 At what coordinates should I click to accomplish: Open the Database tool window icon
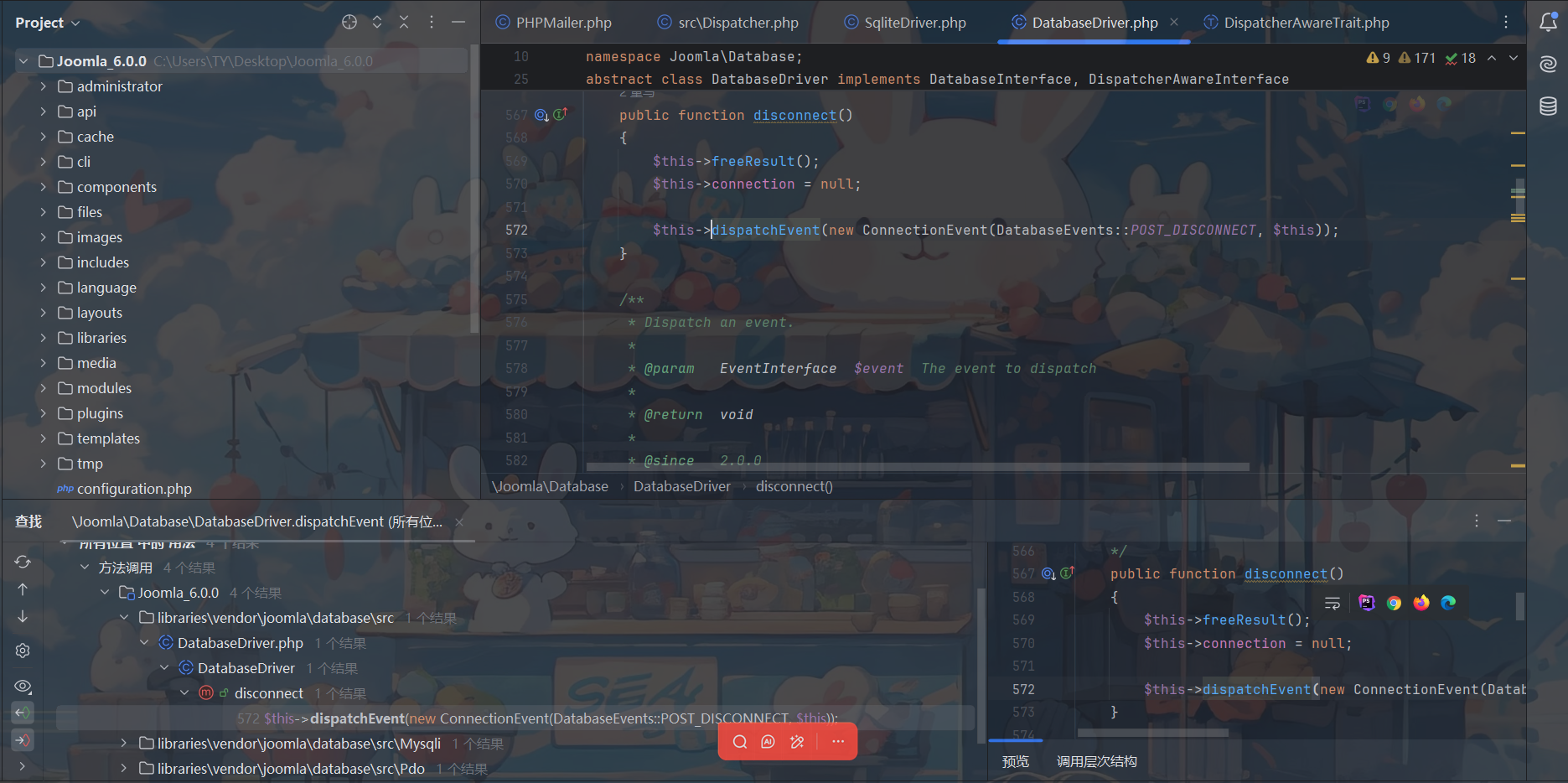(x=1548, y=106)
